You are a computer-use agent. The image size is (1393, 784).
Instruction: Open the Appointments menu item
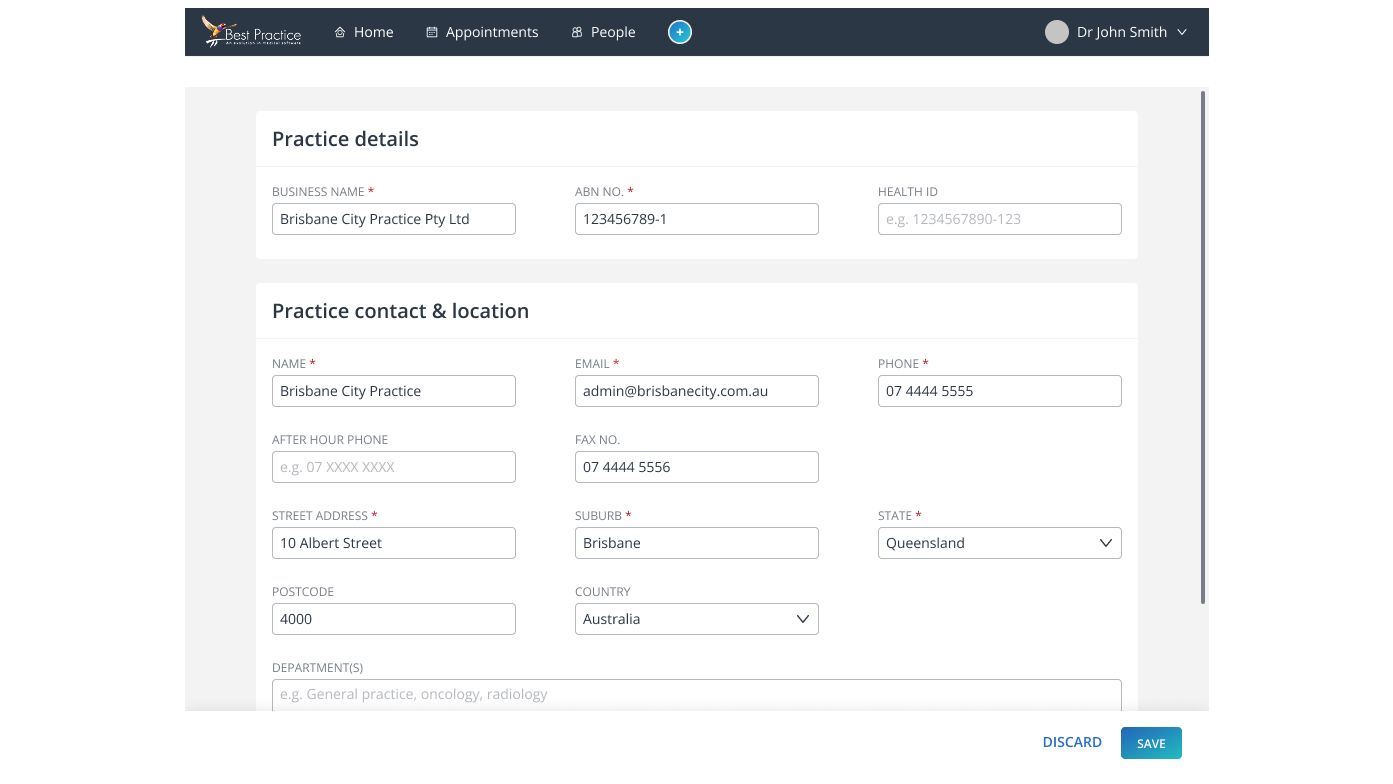(x=482, y=32)
